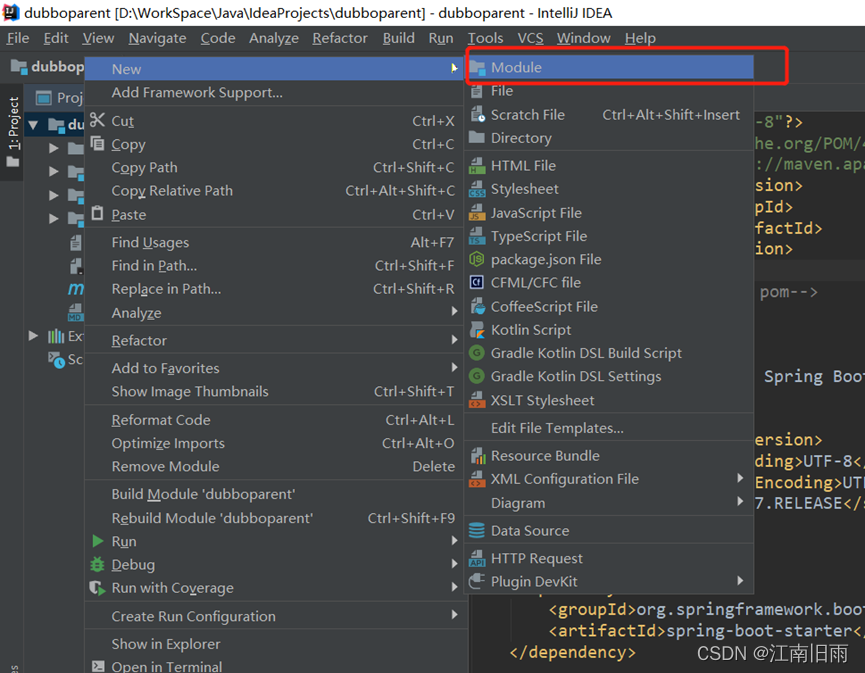The image size is (865, 673).
Task: Click the HTML File icon
Action: (477, 165)
